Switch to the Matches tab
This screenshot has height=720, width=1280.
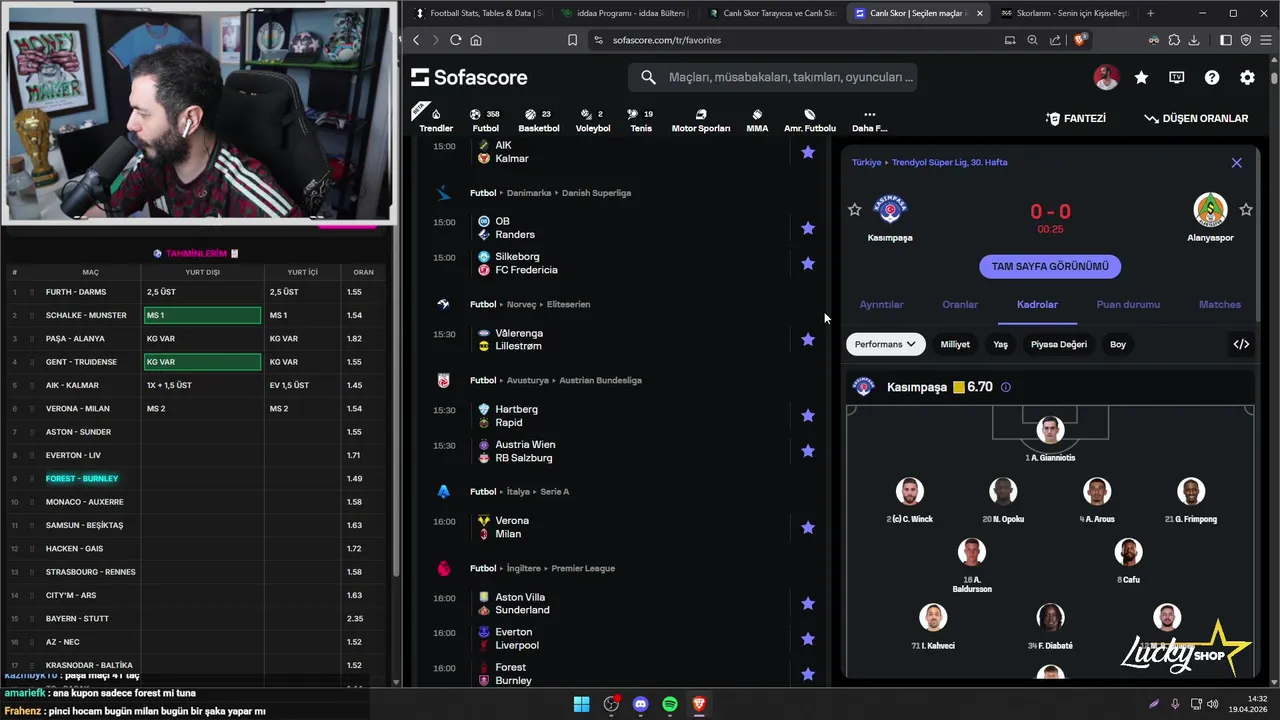pyautogui.click(x=1220, y=304)
